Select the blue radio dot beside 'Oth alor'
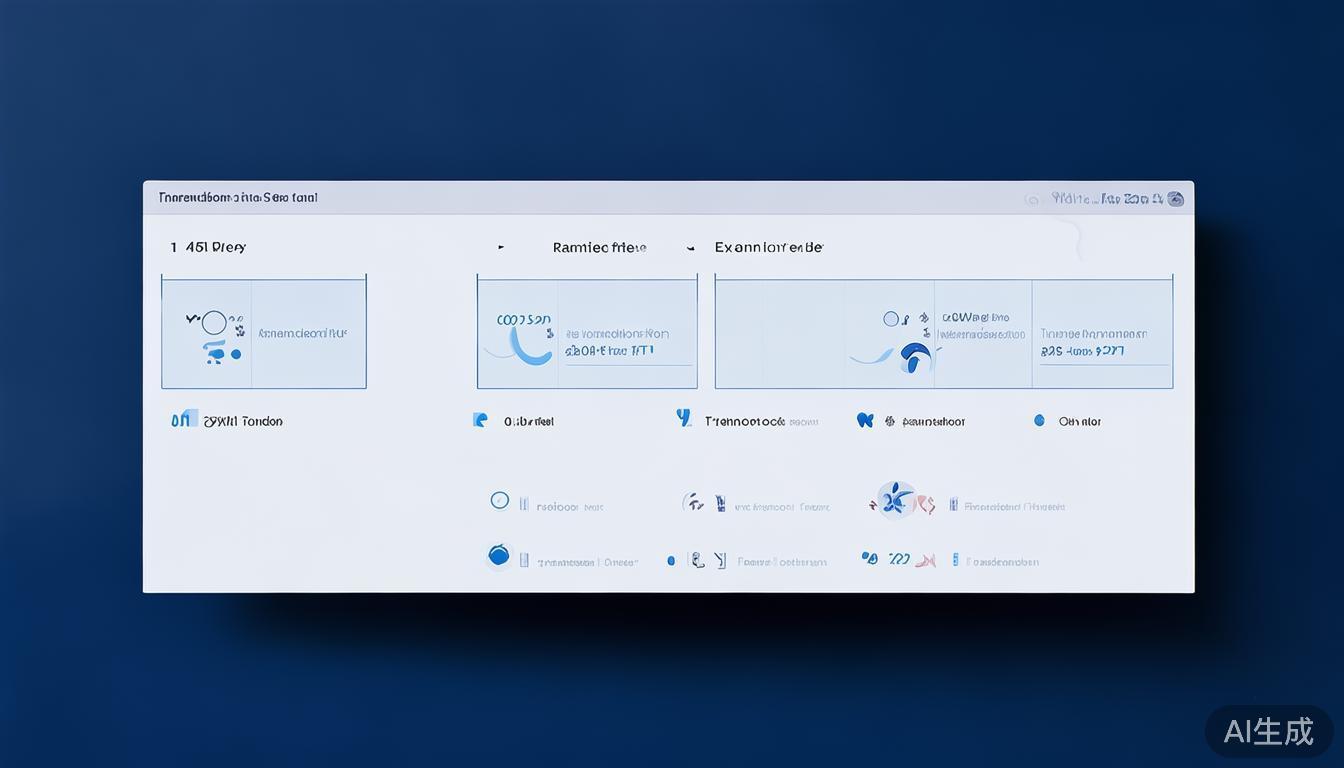Screen dimensions: 1344x768 (1039, 421)
